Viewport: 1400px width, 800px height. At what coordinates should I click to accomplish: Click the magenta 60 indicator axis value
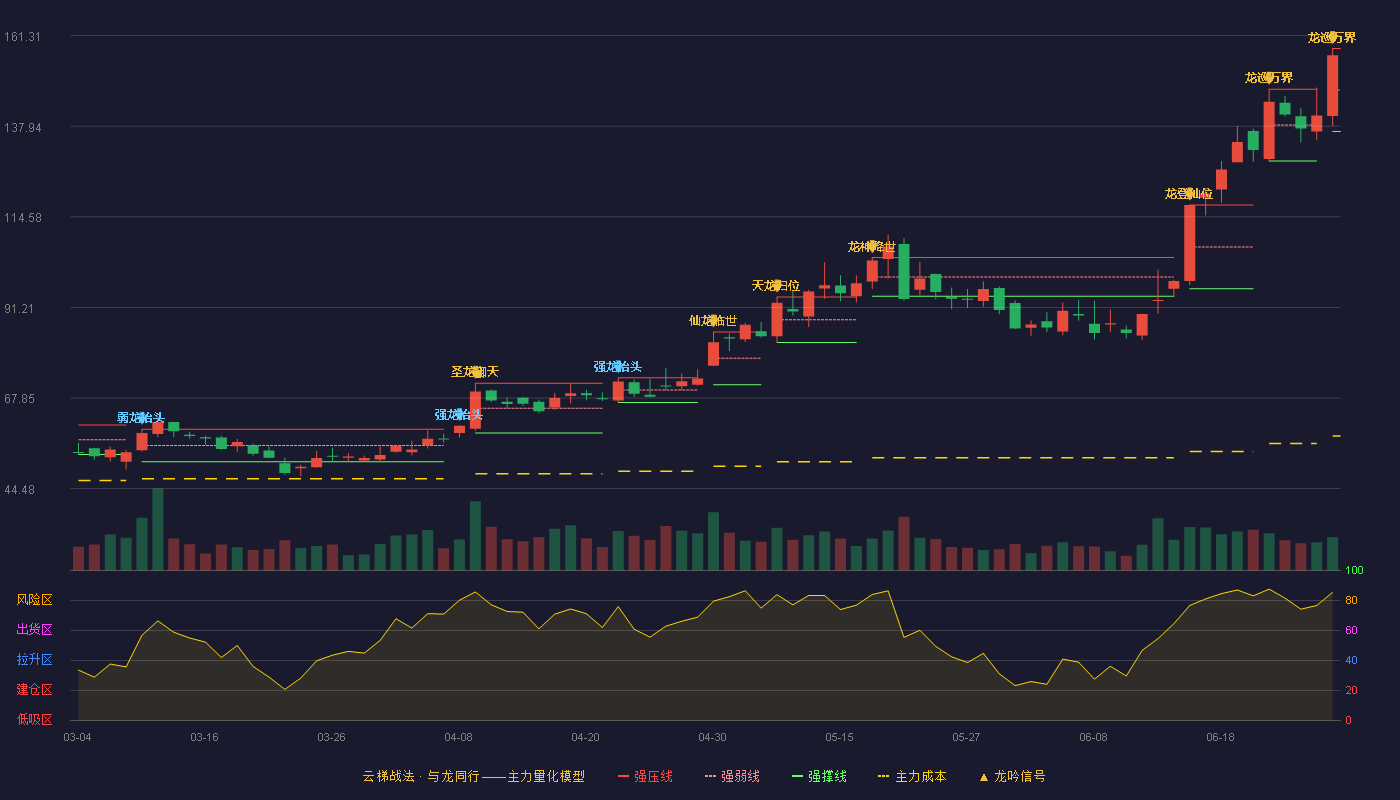pyautogui.click(x=1351, y=631)
